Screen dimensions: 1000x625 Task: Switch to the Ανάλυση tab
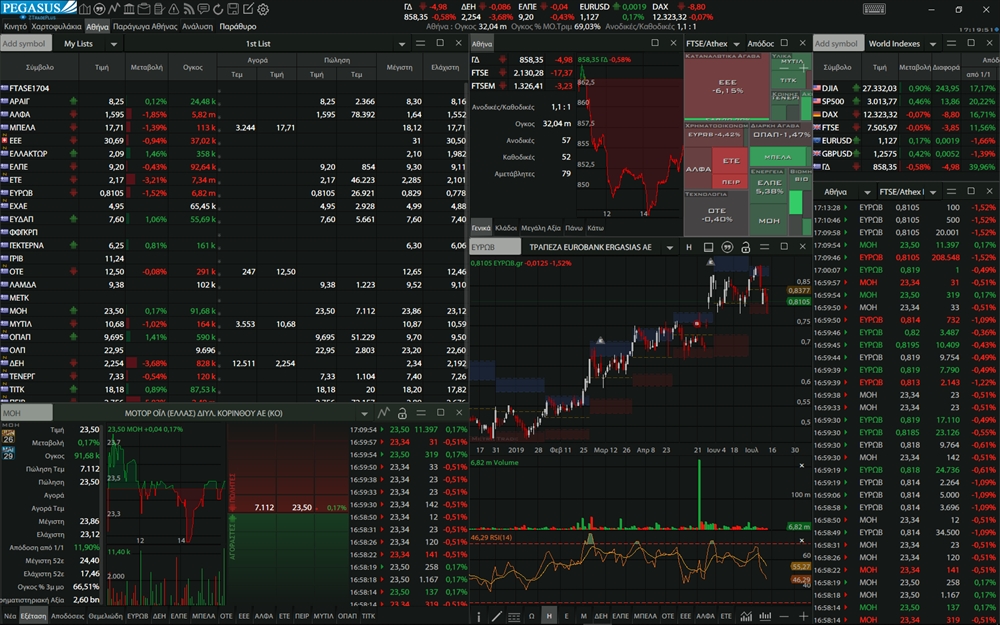[x=198, y=27]
